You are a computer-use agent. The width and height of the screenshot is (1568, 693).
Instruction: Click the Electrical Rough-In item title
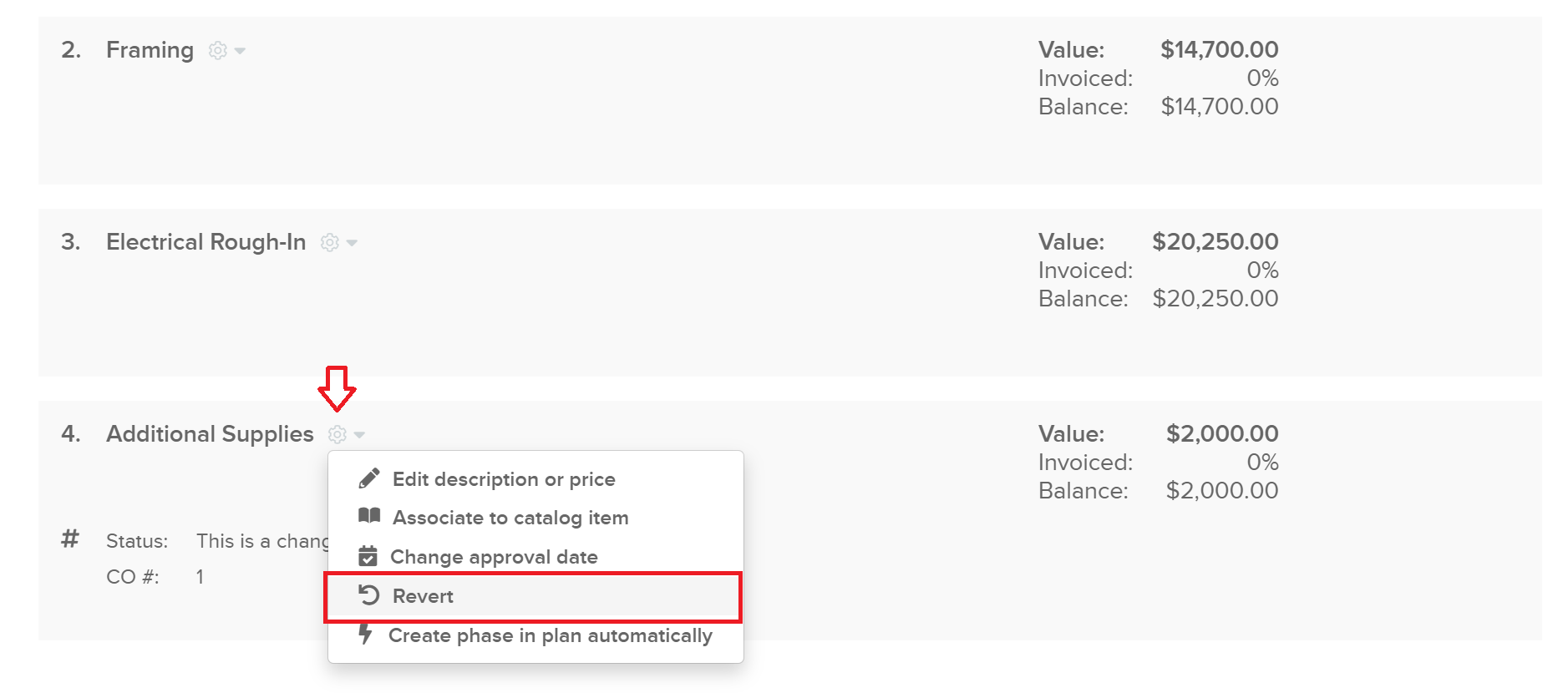(206, 242)
